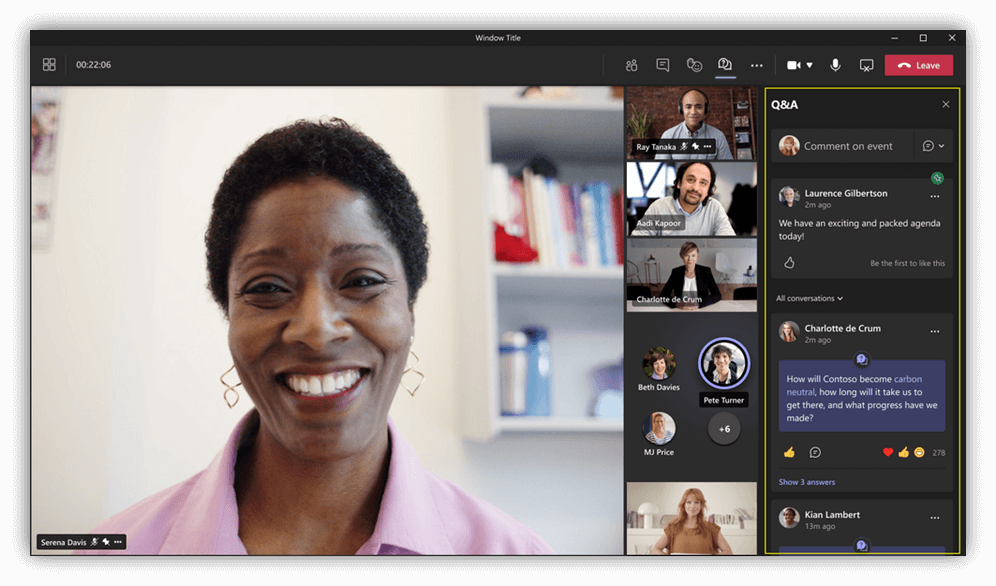Open the reactions icon in toolbar
The height and width of the screenshot is (586, 996).
[x=694, y=65]
